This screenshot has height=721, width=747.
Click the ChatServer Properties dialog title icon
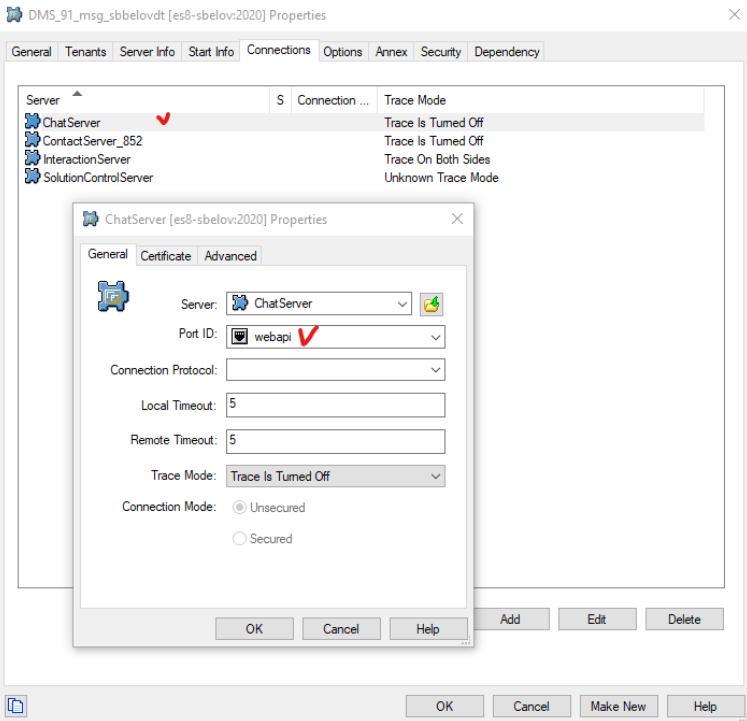91,219
